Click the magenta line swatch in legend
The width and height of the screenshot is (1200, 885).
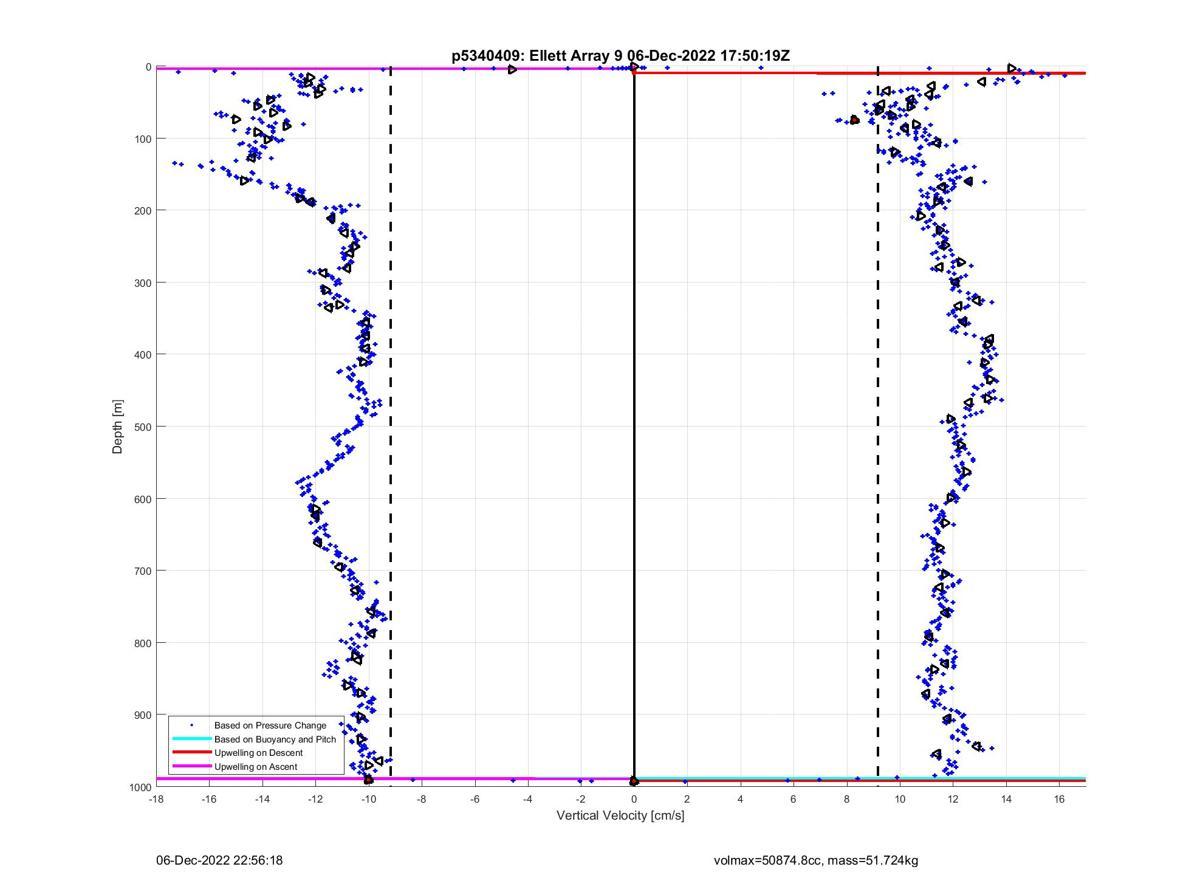(191, 767)
